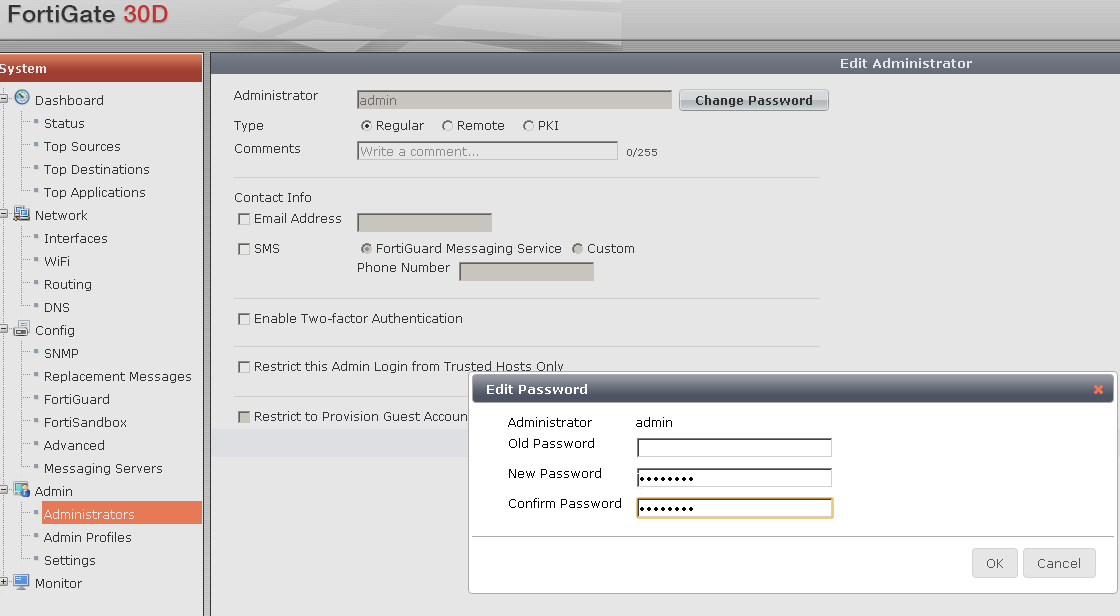Image resolution: width=1120 pixels, height=616 pixels.
Task: Collapse the Dashboard tree node
Action: pos(4,99)
